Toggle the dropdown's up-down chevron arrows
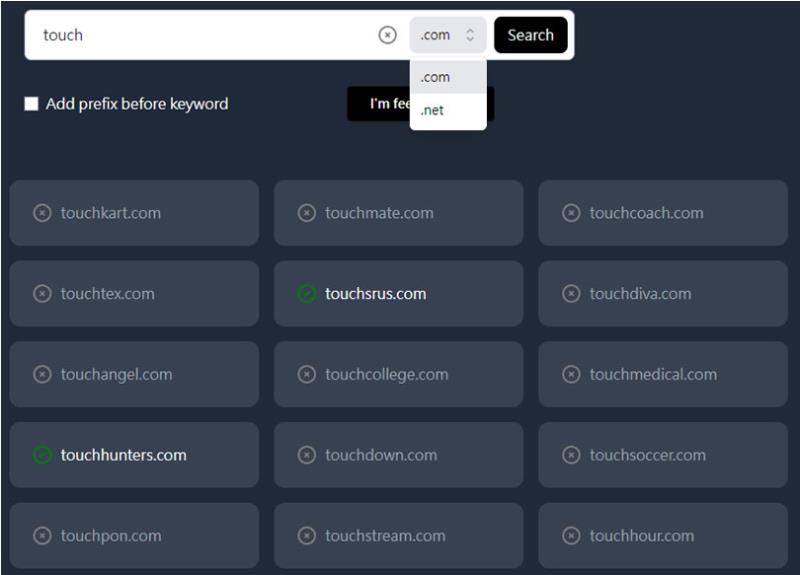 click(x=470, y=35)
